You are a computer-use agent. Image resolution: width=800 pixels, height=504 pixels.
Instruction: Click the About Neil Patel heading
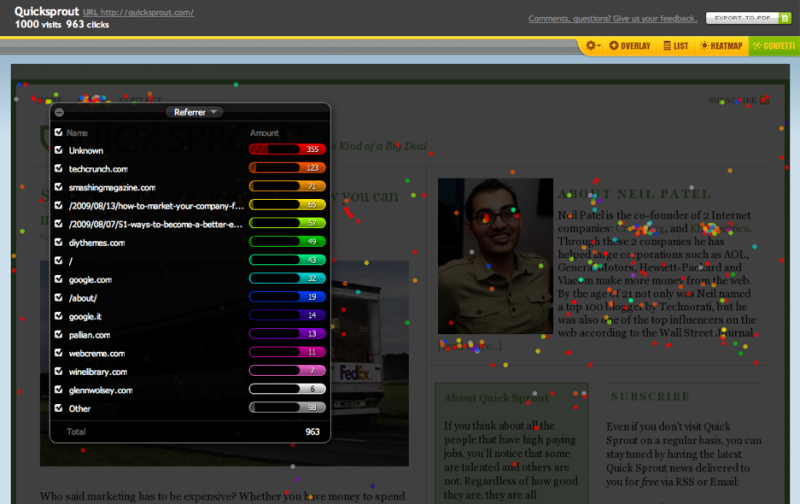coord(634,194)
